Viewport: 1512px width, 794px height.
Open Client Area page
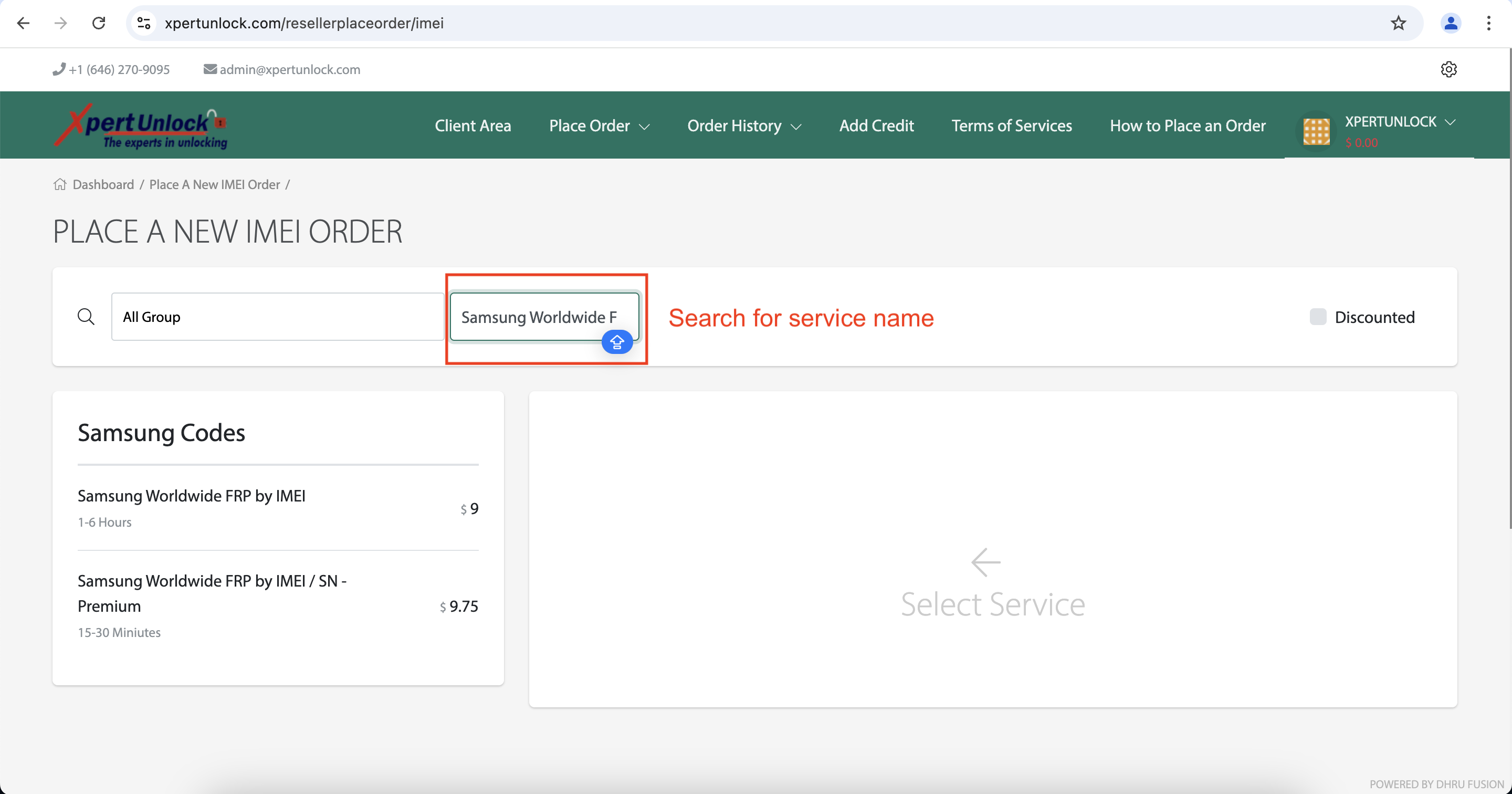point(472,126)
